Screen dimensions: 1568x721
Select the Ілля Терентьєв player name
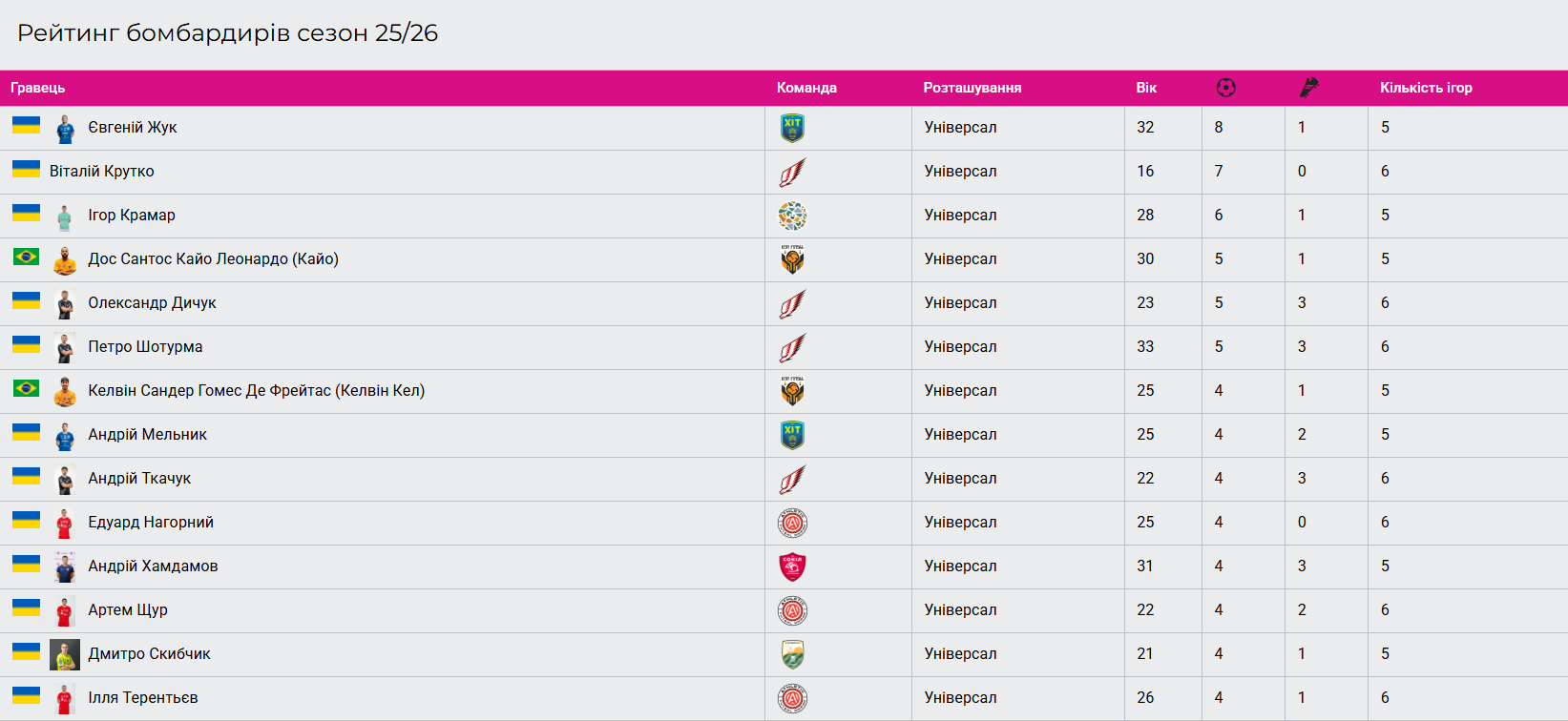(143, 698)
